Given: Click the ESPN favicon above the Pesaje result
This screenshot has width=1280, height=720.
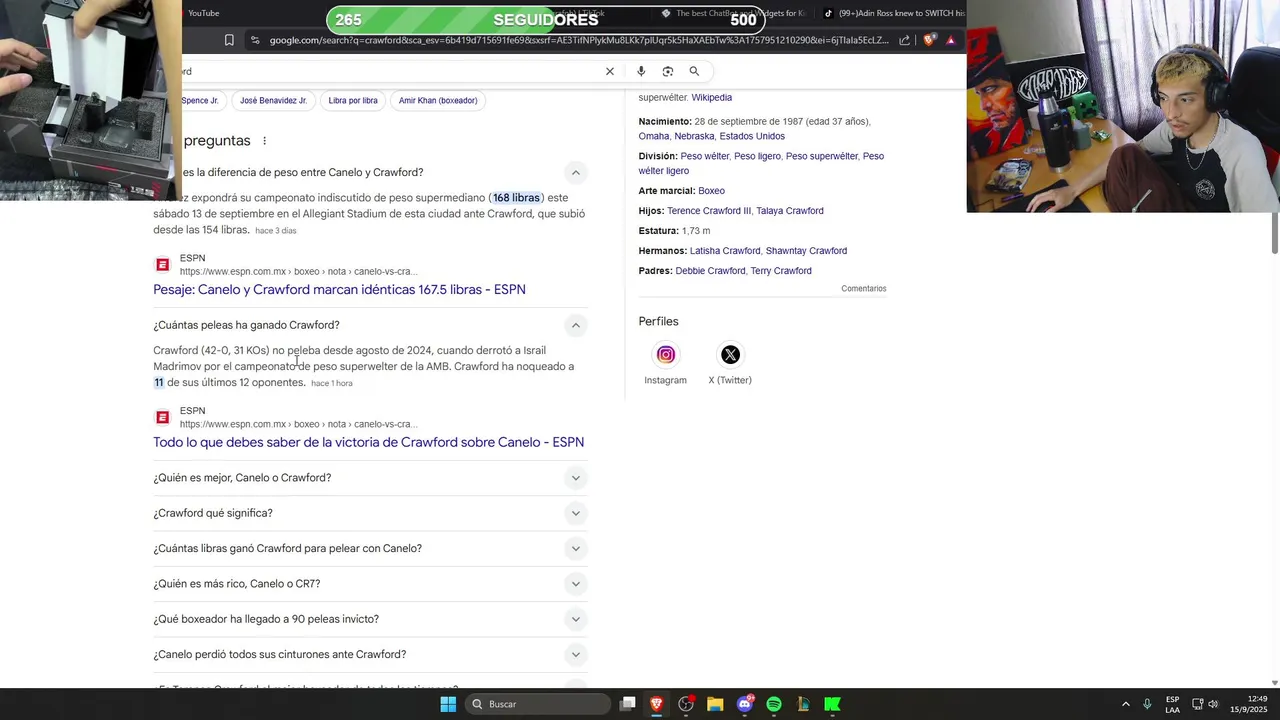Looking at the screenshot, I should click(x=162, y=265).
